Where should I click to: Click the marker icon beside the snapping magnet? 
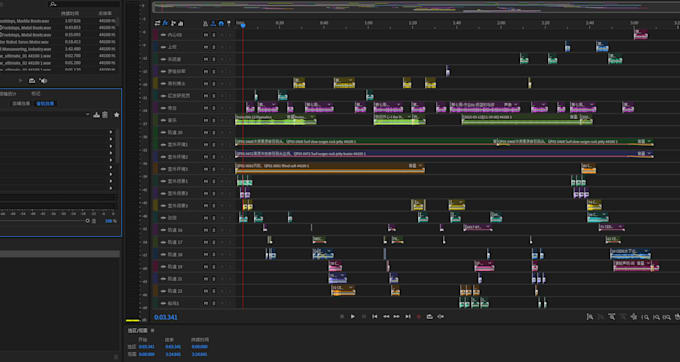(x=229, y=23)
